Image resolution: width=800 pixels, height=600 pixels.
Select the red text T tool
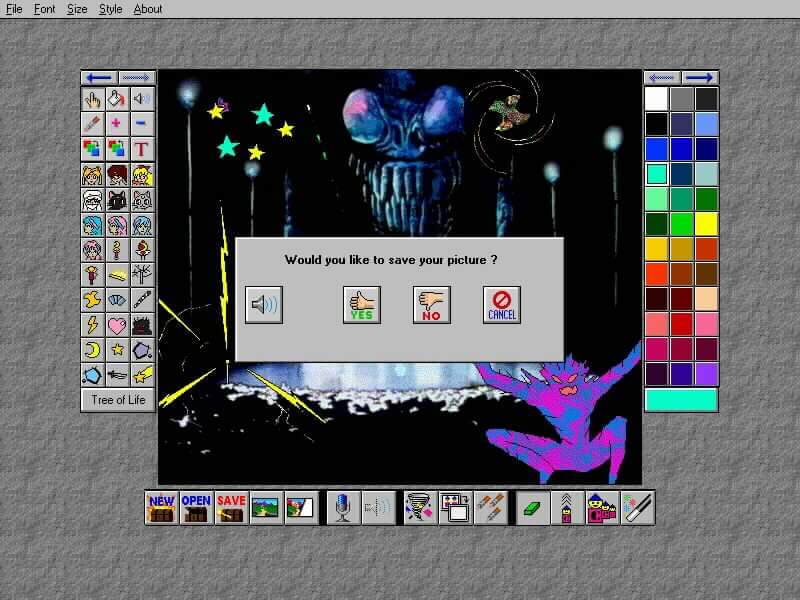coord(142,149)
